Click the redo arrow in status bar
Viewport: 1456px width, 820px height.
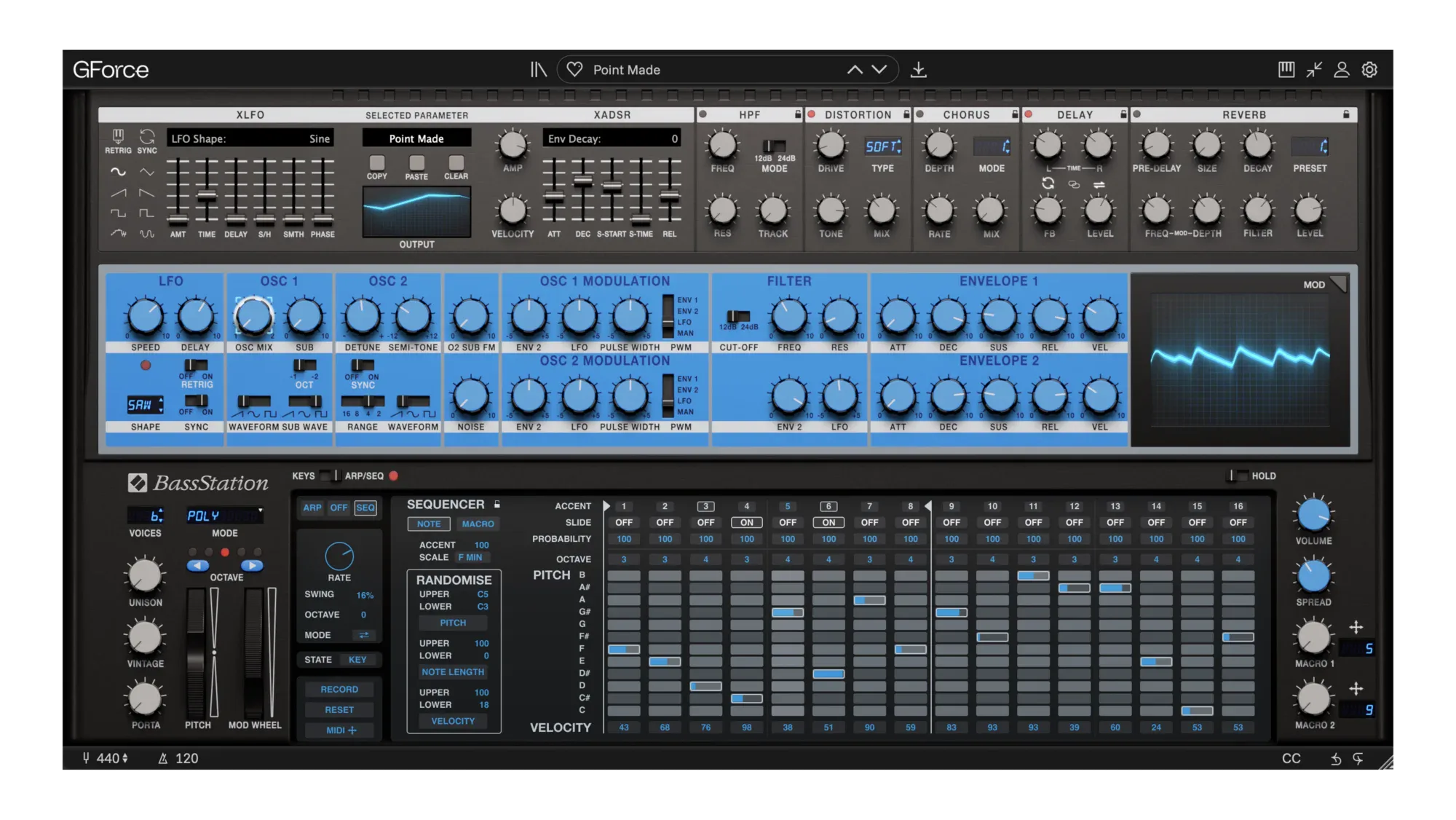tap(1358, 759)
